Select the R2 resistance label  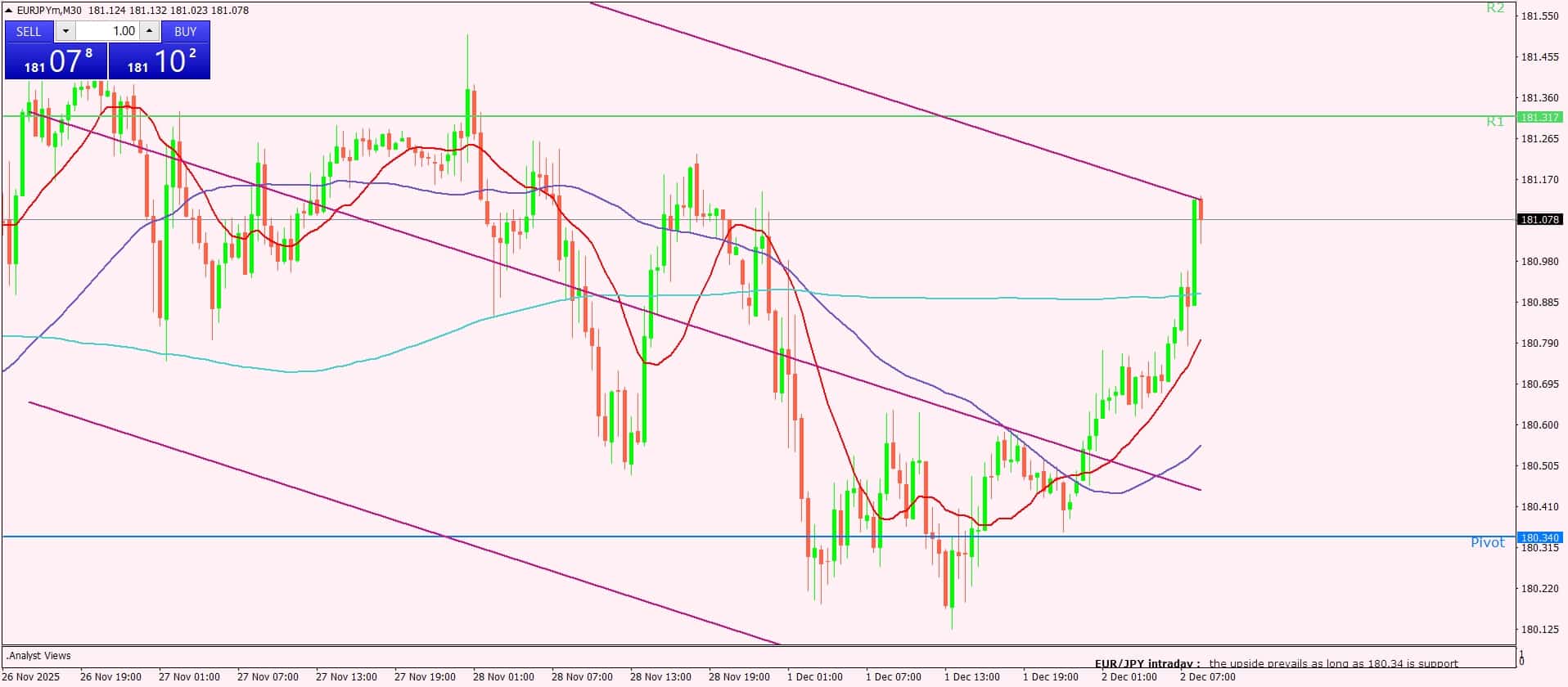[x=1495, y=8]
